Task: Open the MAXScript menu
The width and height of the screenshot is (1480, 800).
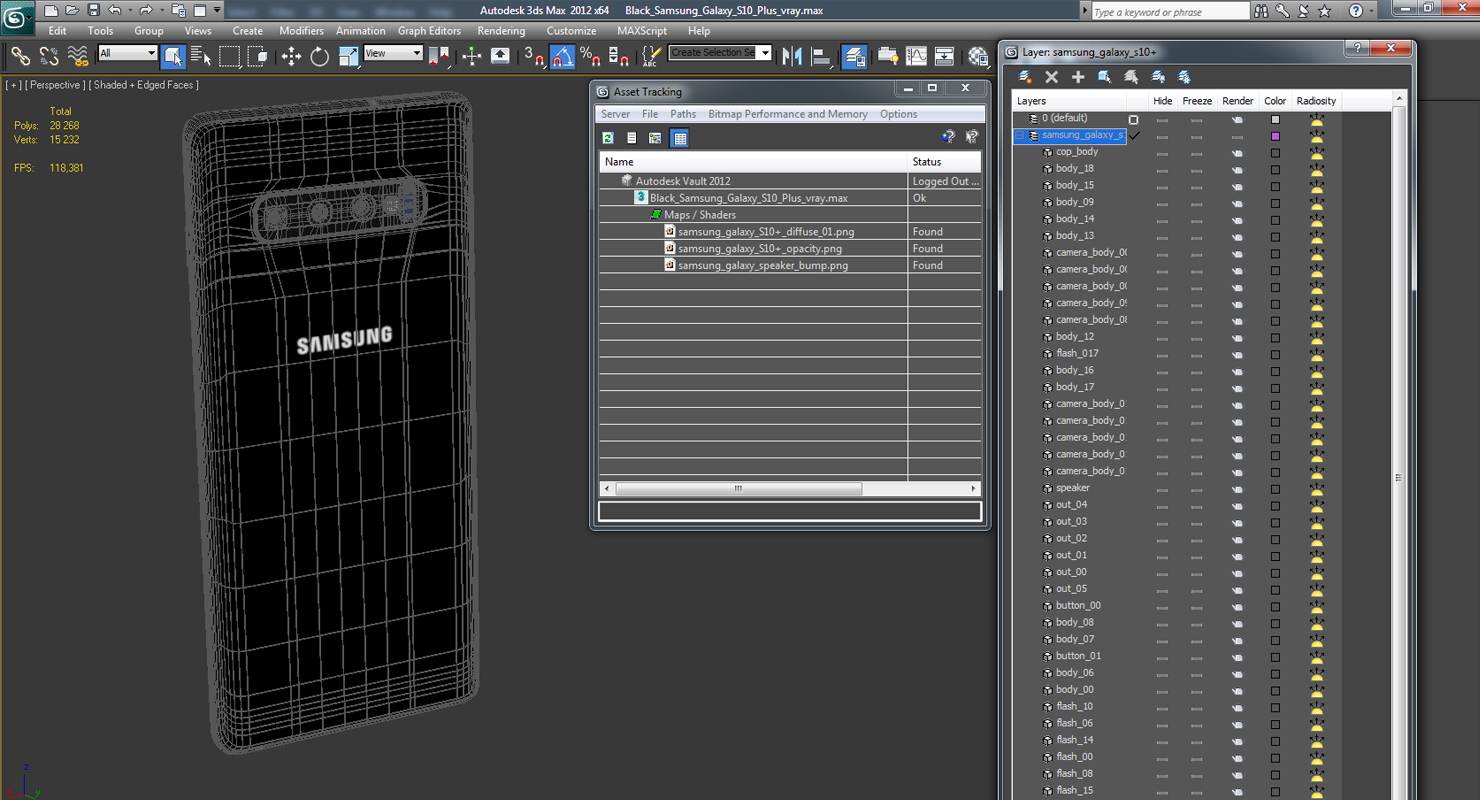Action: pos(642,31)
